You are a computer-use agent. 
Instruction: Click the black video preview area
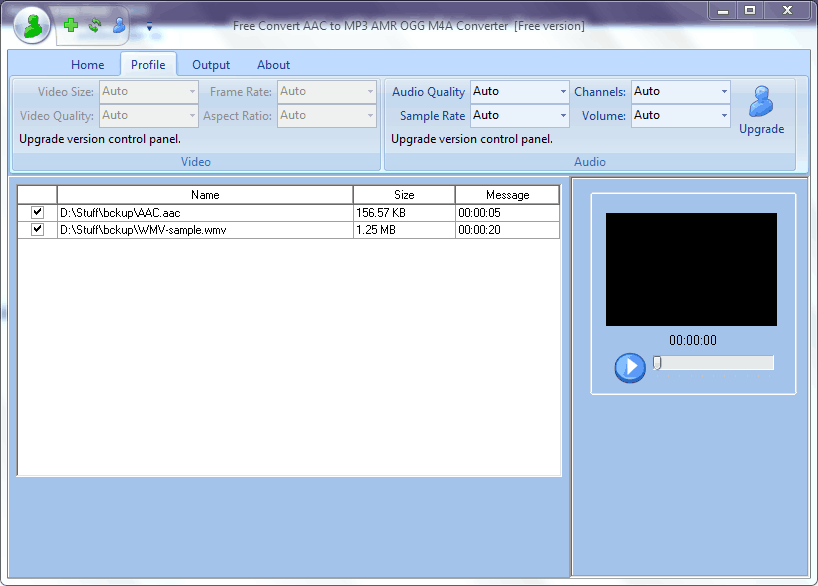(691, 269)
